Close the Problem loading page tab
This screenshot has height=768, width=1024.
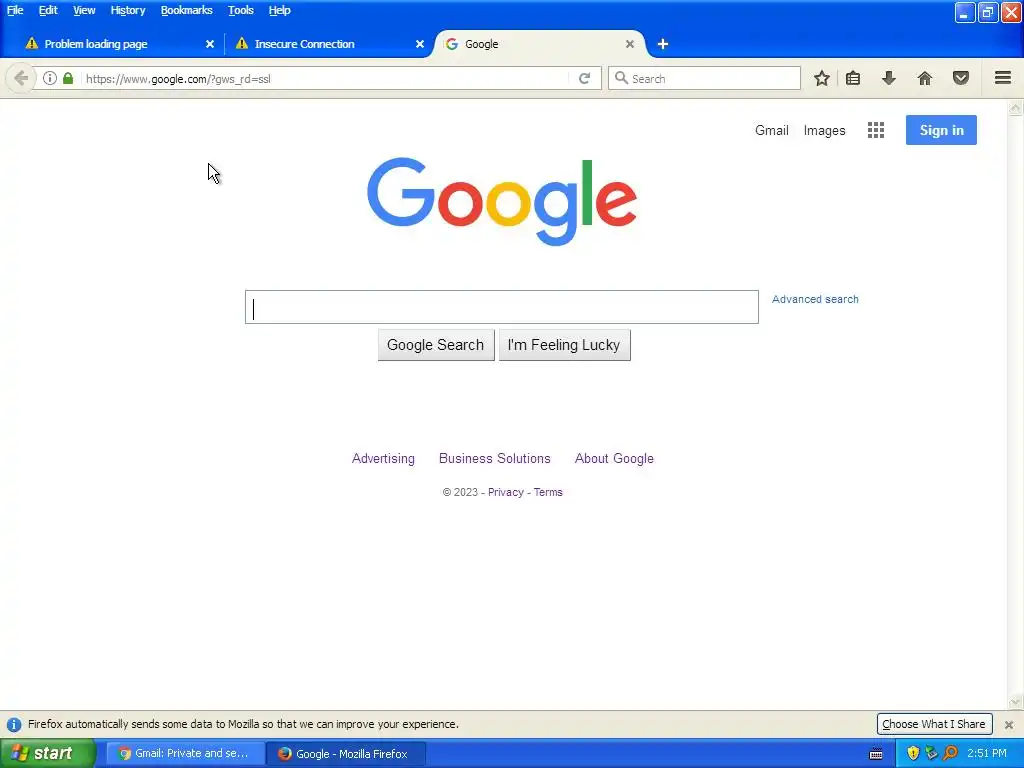210,44
